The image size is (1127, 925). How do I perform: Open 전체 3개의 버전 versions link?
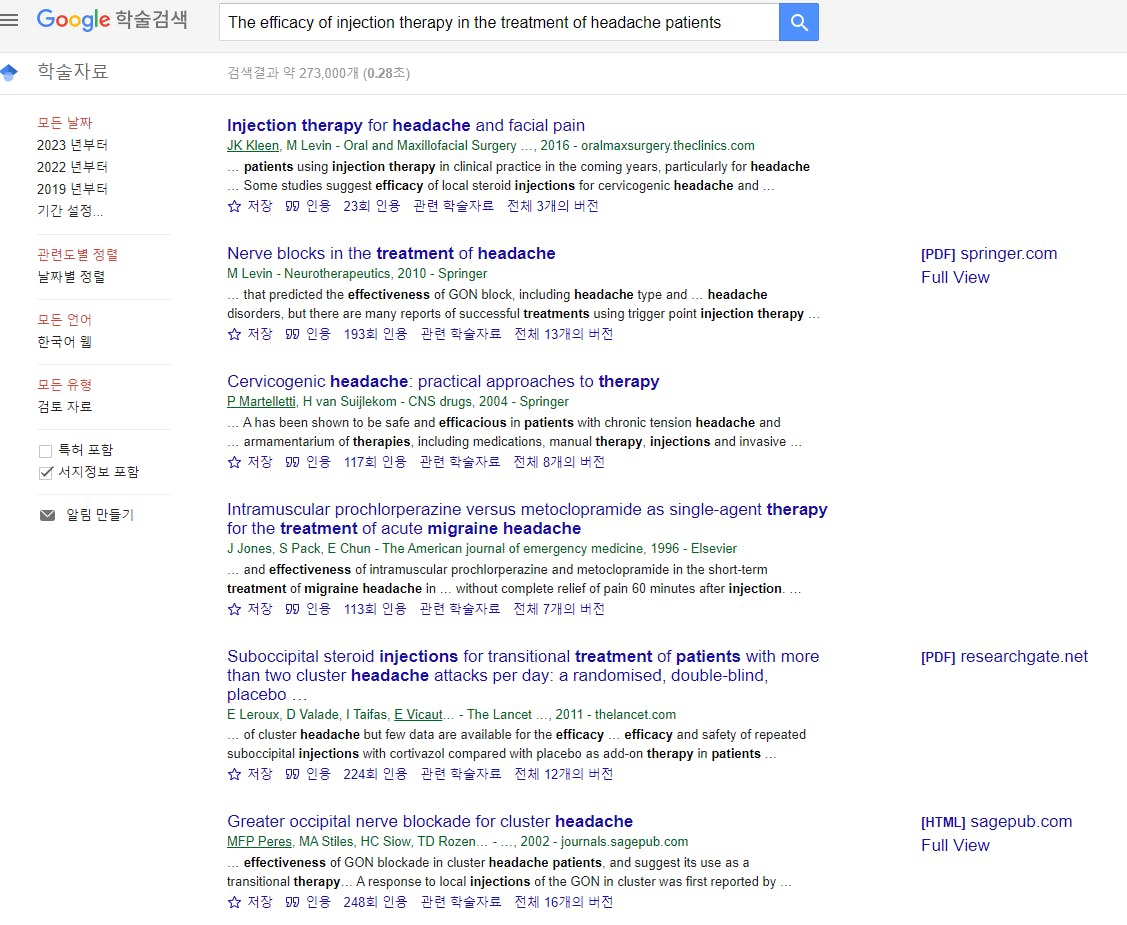(x=553, y=206)
